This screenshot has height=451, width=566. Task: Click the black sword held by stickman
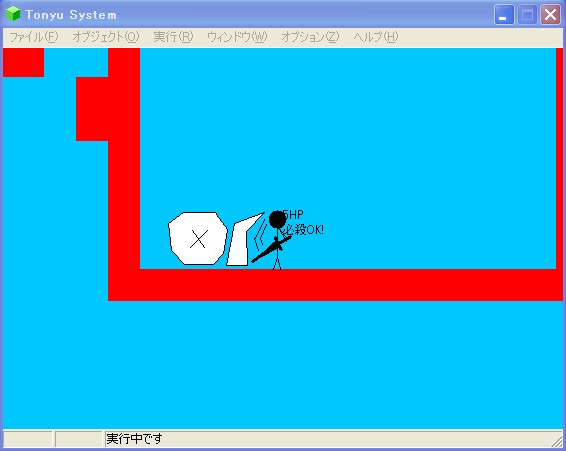pos(271,249)
